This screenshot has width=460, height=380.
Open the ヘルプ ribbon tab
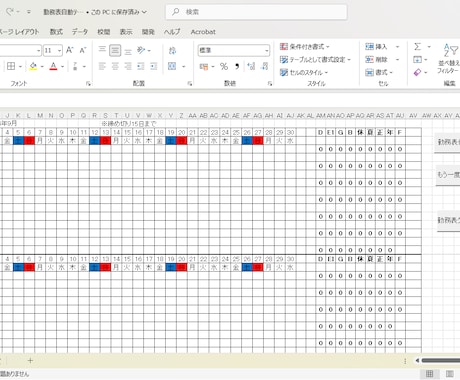[x=172, y=32]
